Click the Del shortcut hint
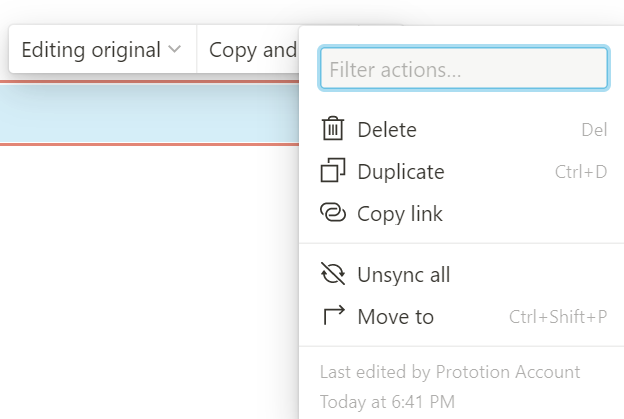Viewport: 624px width, 419px height. click(594, 130)
